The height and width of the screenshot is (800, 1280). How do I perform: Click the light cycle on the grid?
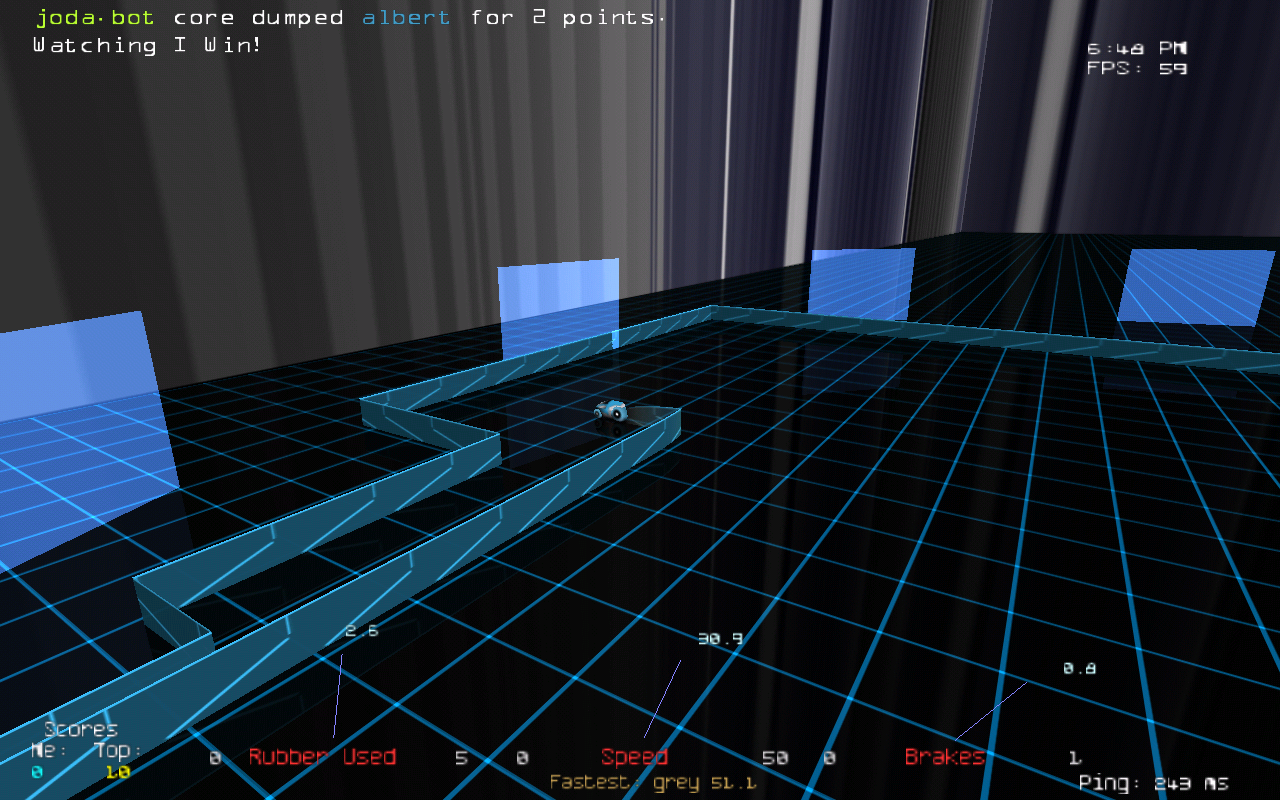pos(610,410)
